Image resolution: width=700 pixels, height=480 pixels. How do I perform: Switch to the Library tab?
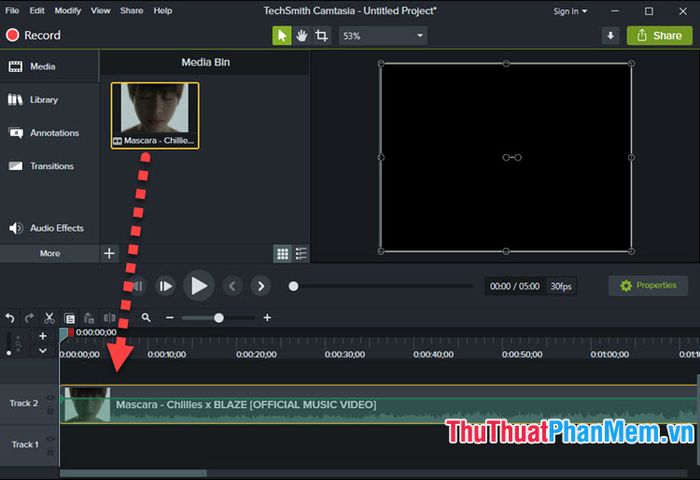tap(49, 100)
